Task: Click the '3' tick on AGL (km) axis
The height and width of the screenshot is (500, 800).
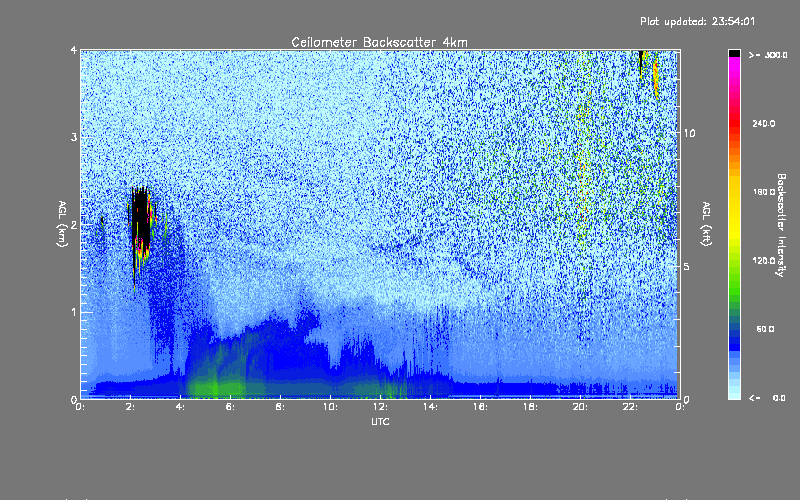Action: pos(74,137)
